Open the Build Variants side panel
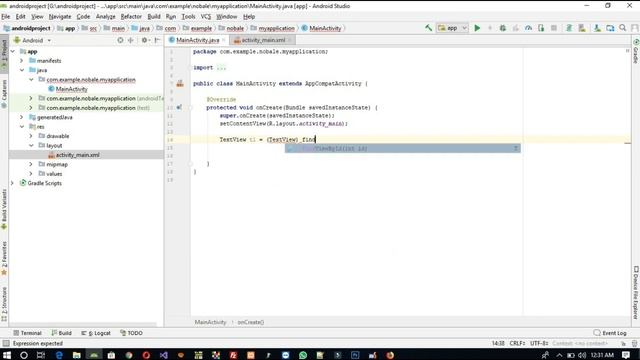Screen dimensions: 640x360 click(x=4, y=210)
